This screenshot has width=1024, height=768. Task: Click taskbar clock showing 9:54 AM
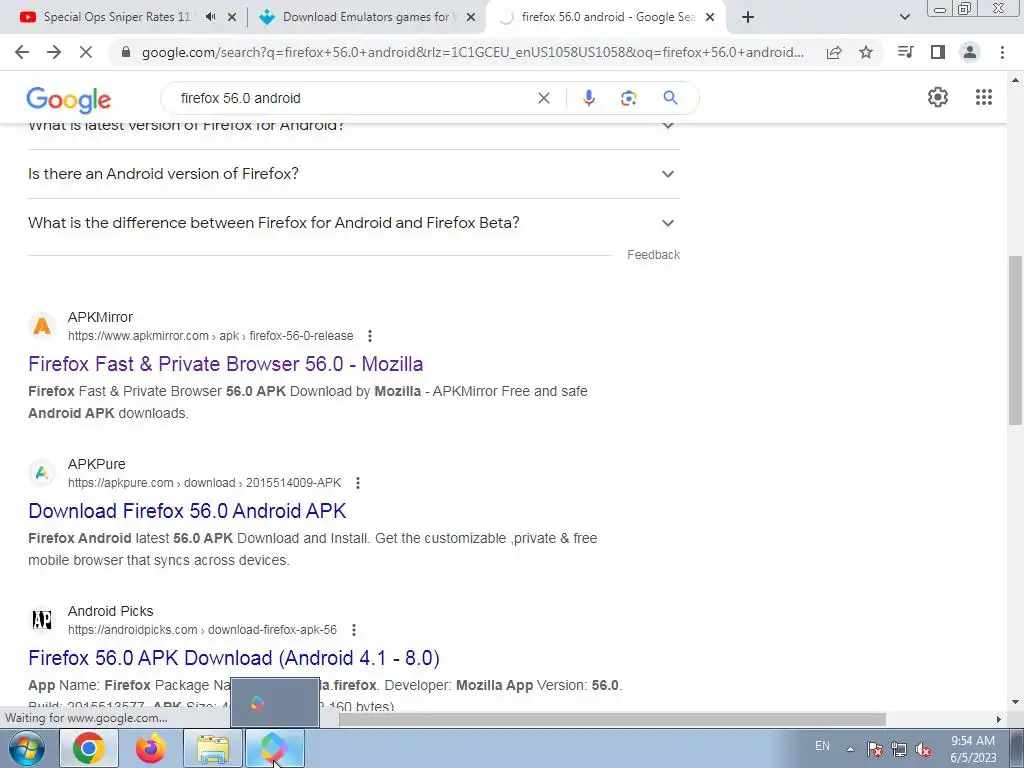(x=973, y=749)
